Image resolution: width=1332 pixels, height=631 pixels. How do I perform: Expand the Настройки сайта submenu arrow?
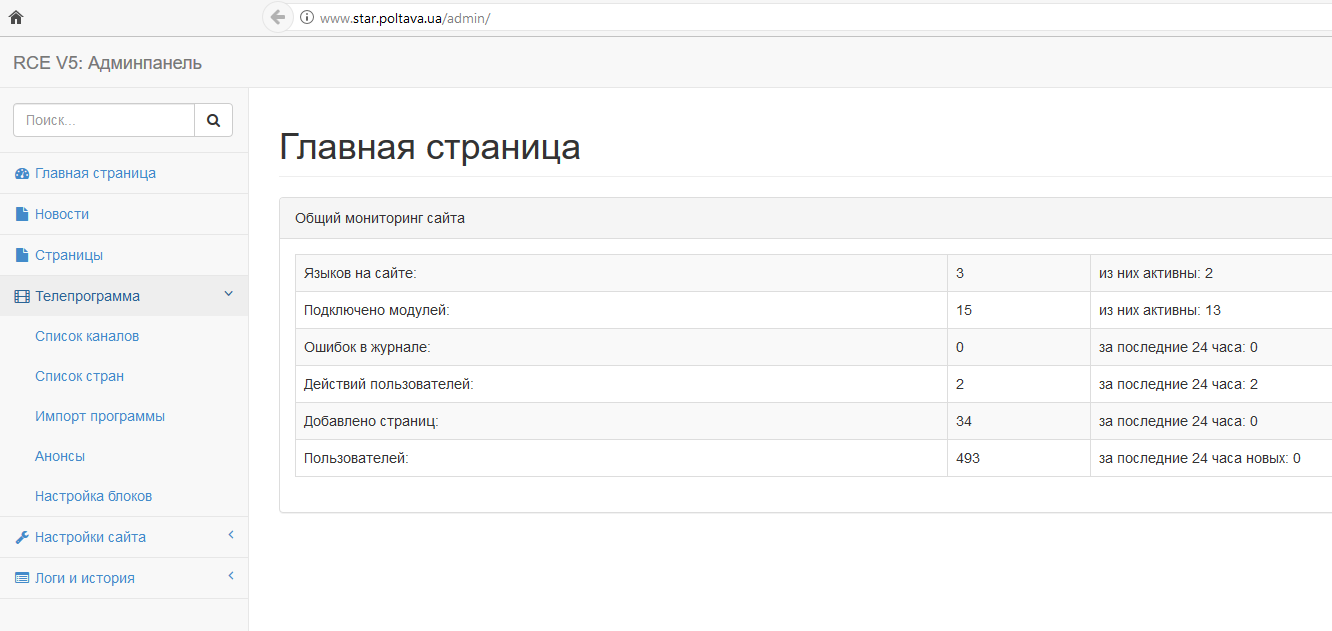tap(230, 535)
